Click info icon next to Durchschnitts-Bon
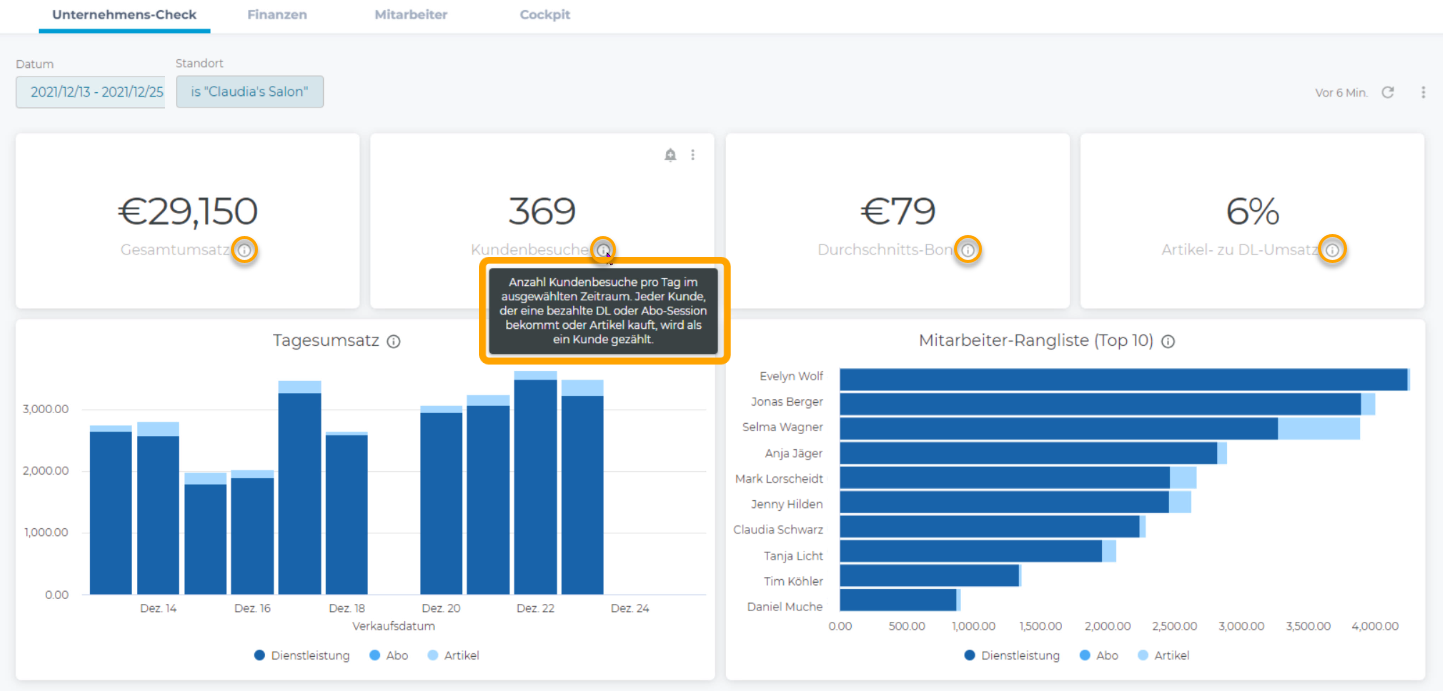The height and width of the screenshot is (691, 1443). (967, 250)
